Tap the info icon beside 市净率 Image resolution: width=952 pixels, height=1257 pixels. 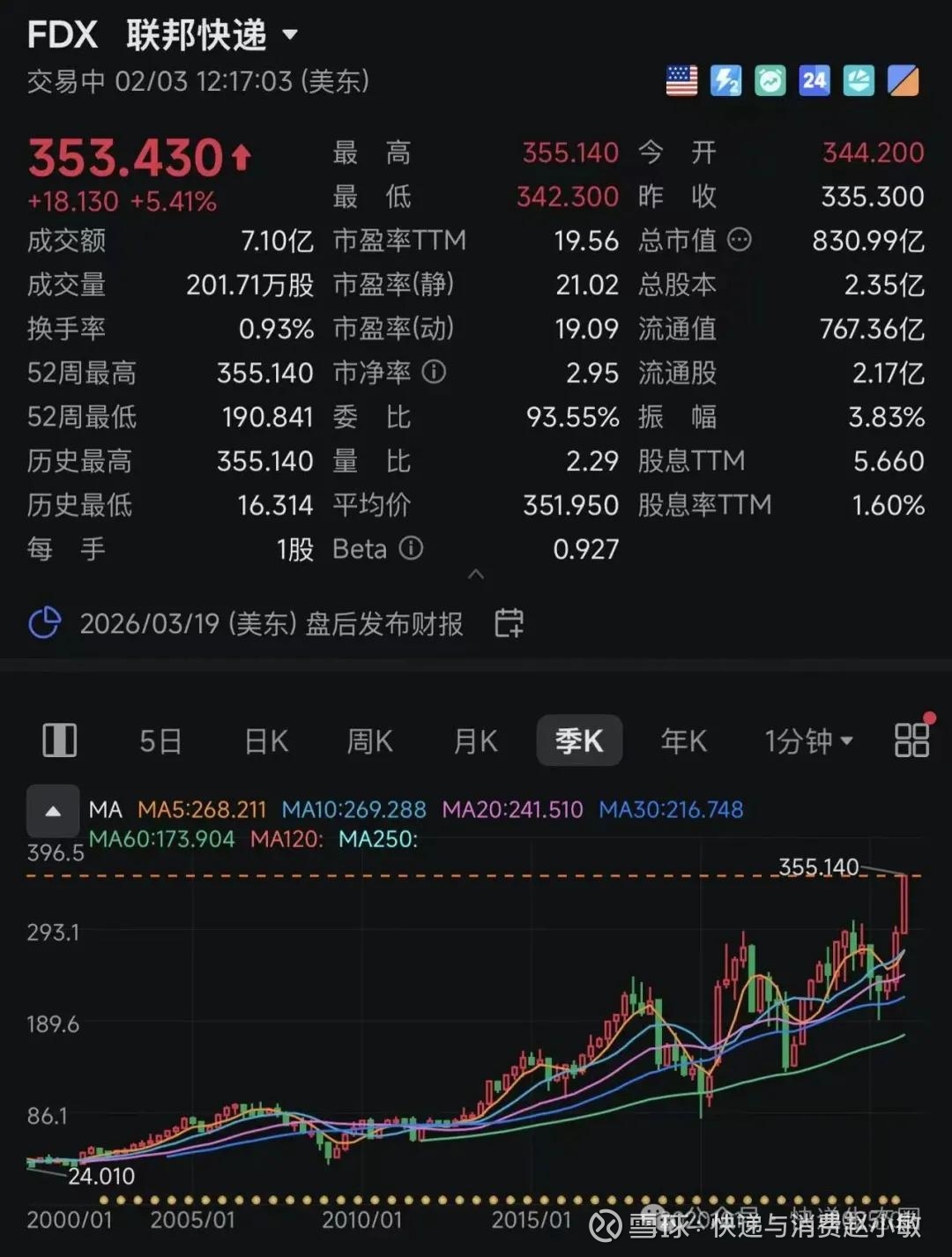[433, 372]
